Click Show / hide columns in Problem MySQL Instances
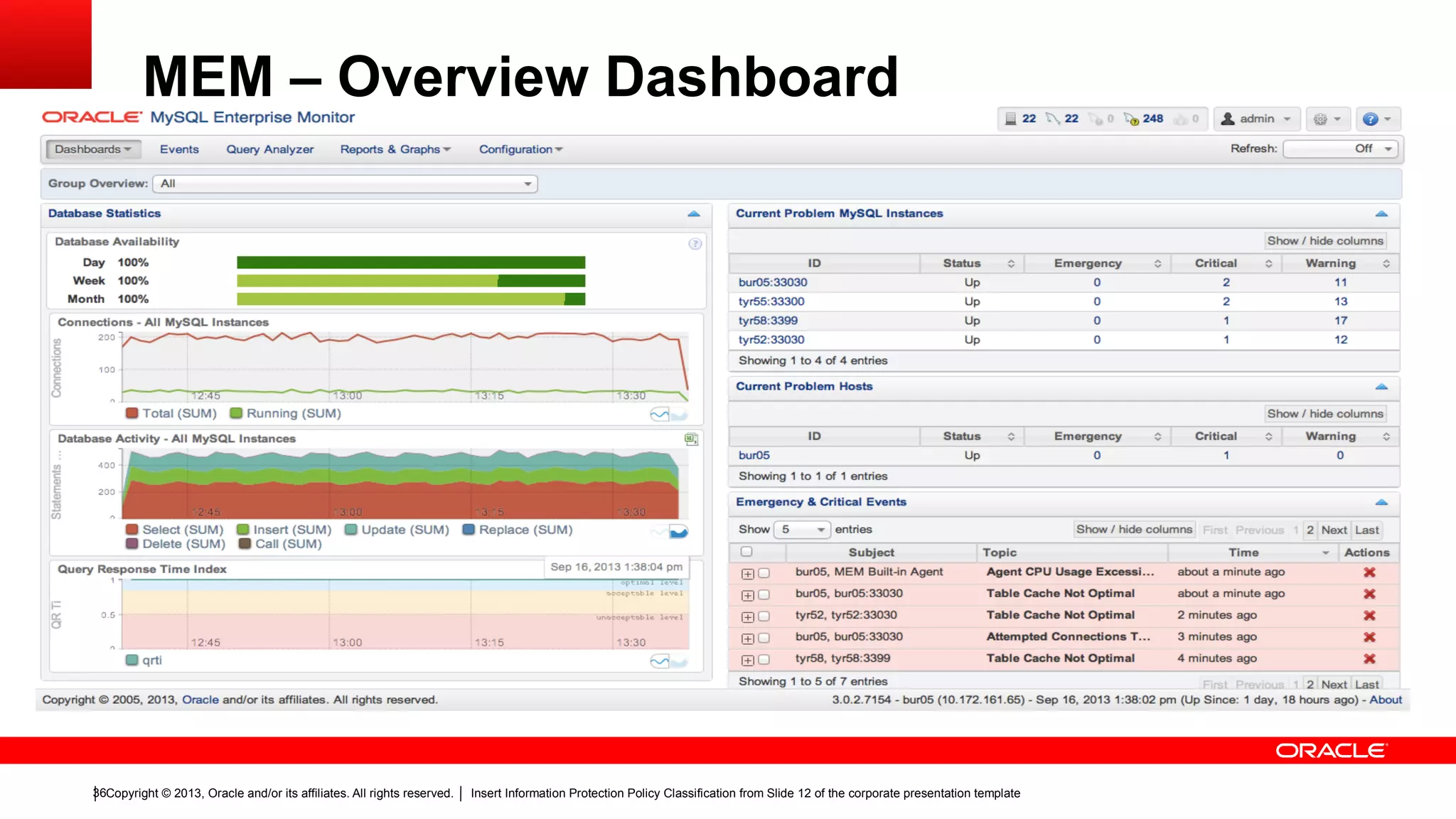Viewport: 1456px width, 819px height. tap(1325, 241)
